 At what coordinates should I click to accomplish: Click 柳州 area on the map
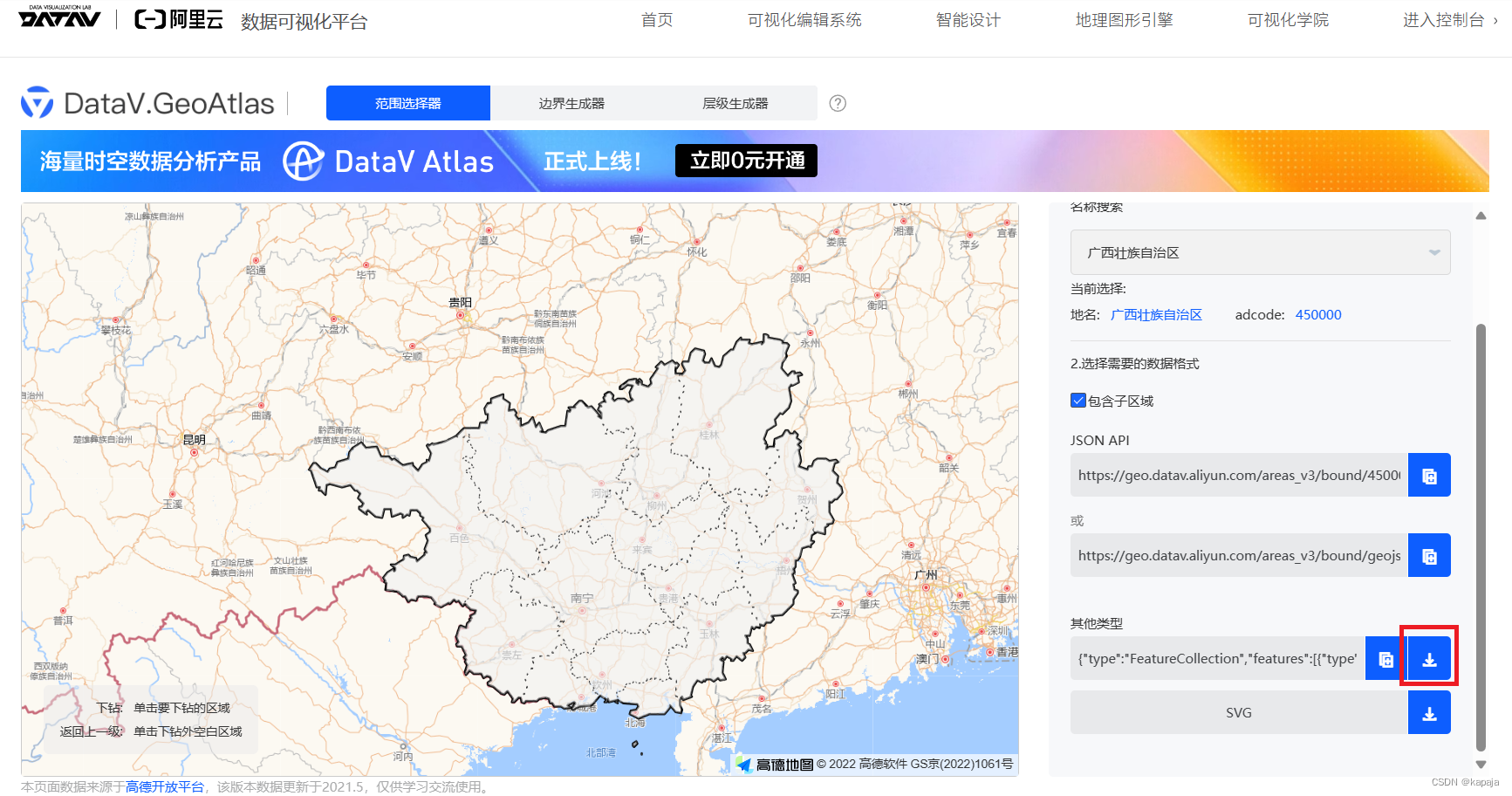pyautogui.click(x=656, y=505)
